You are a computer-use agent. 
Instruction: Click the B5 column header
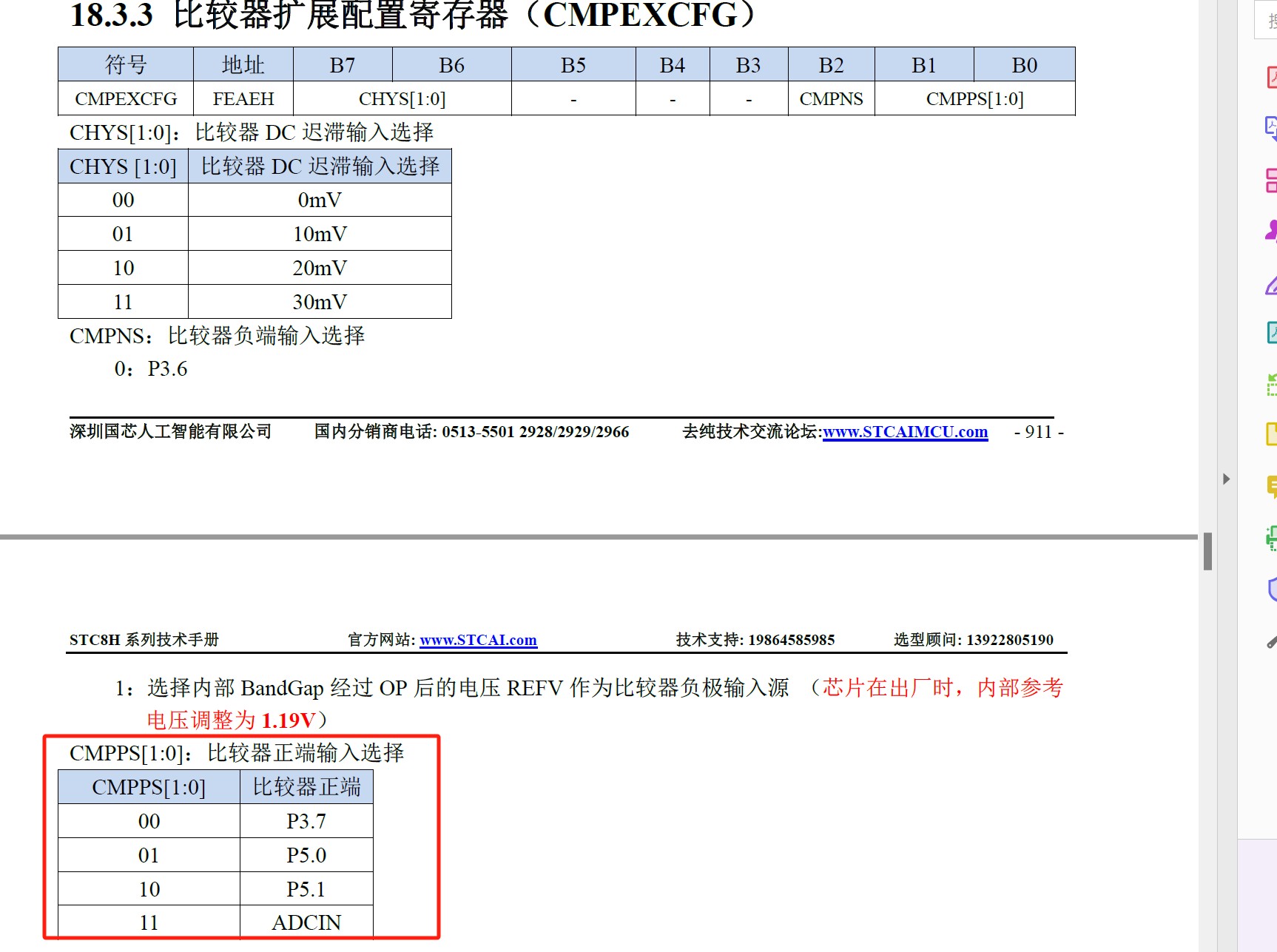[573, 65]
